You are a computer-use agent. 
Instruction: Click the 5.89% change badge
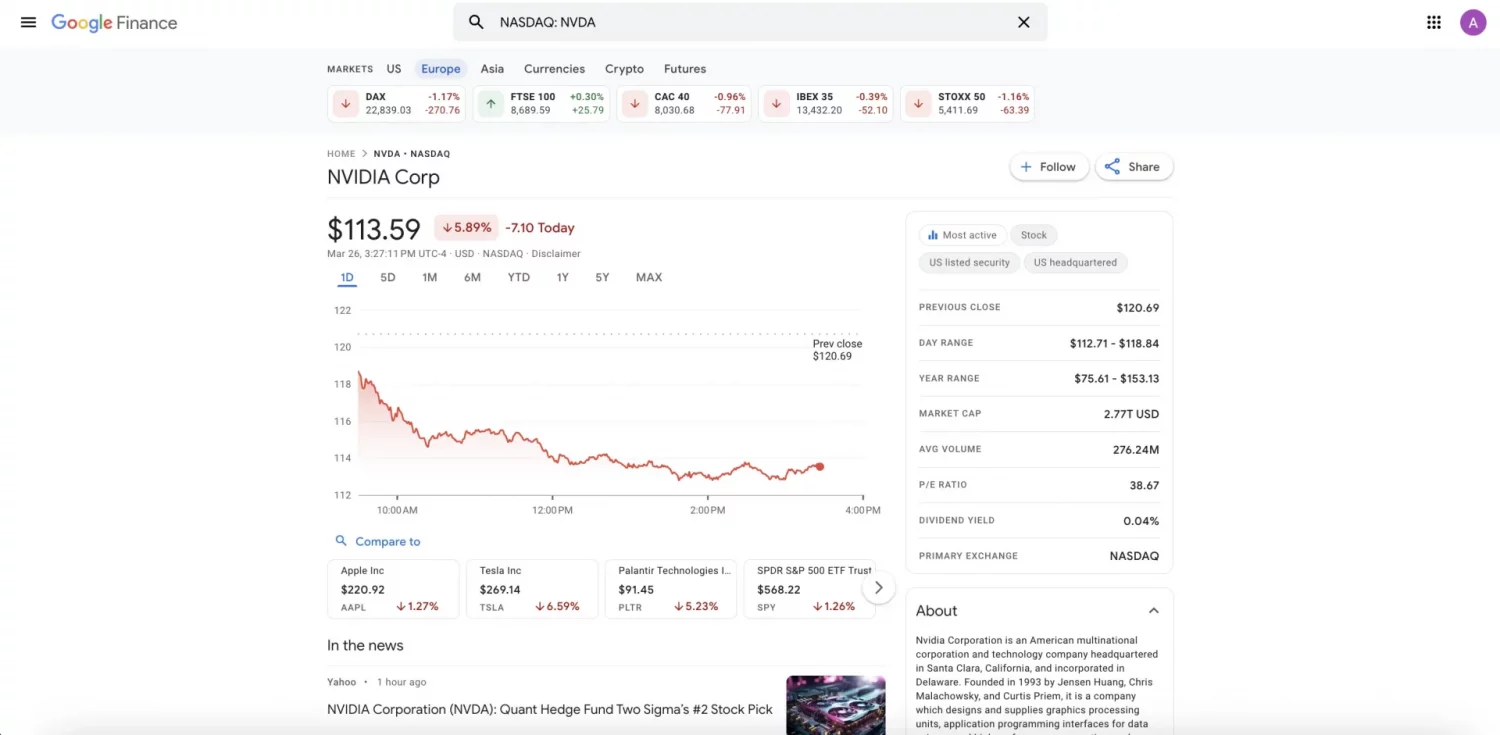(x=466, y=228)
